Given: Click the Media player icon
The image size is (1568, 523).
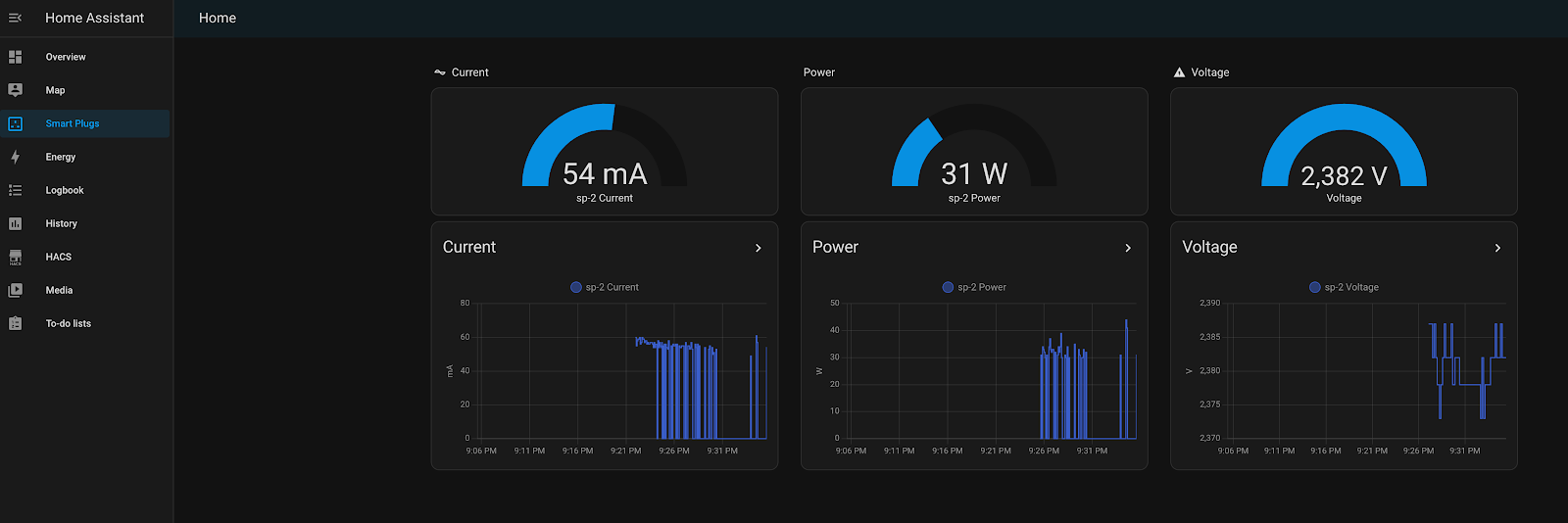Looking at the screenshot, I should pos(15,290).
